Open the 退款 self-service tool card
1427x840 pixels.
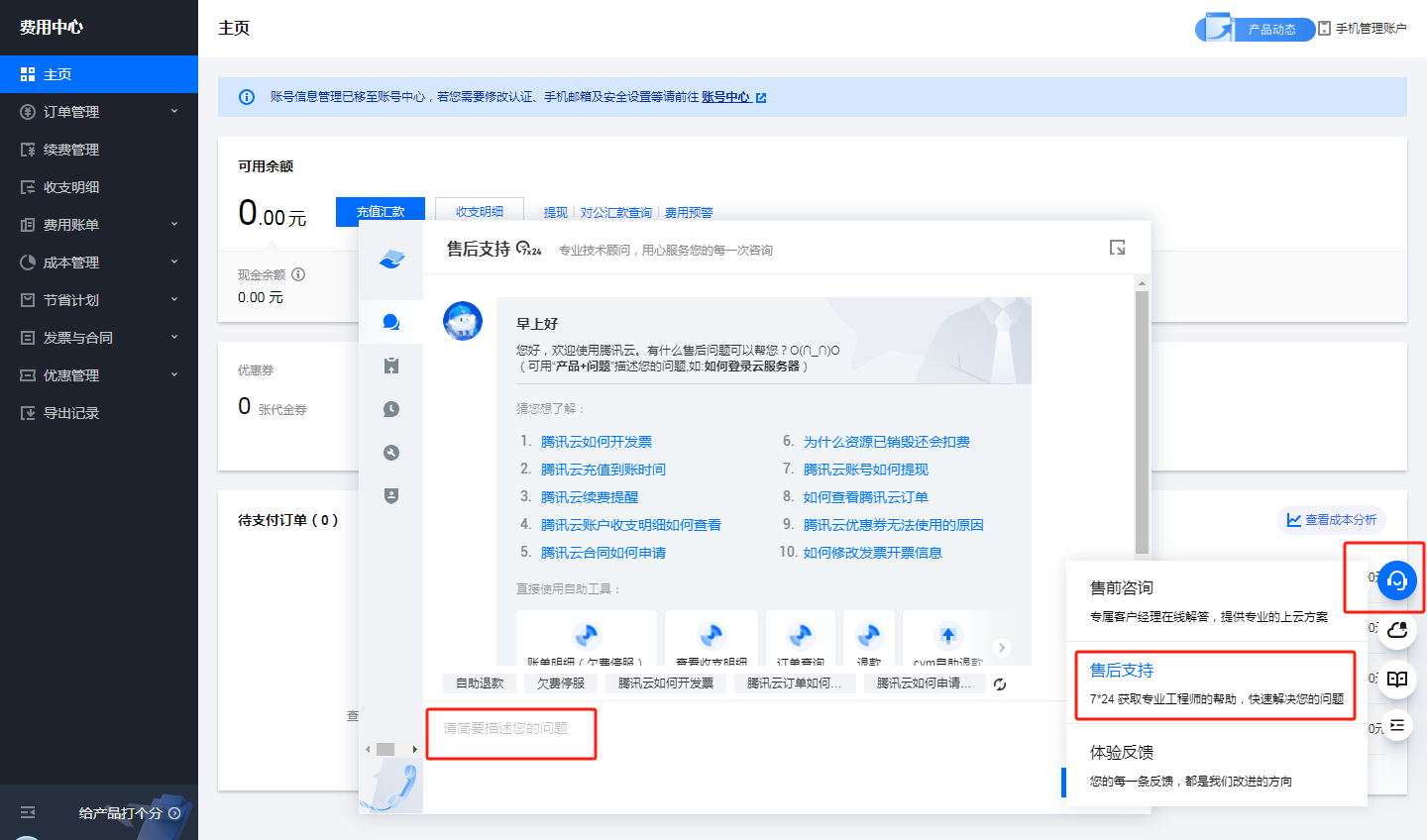tap(869, 638)
